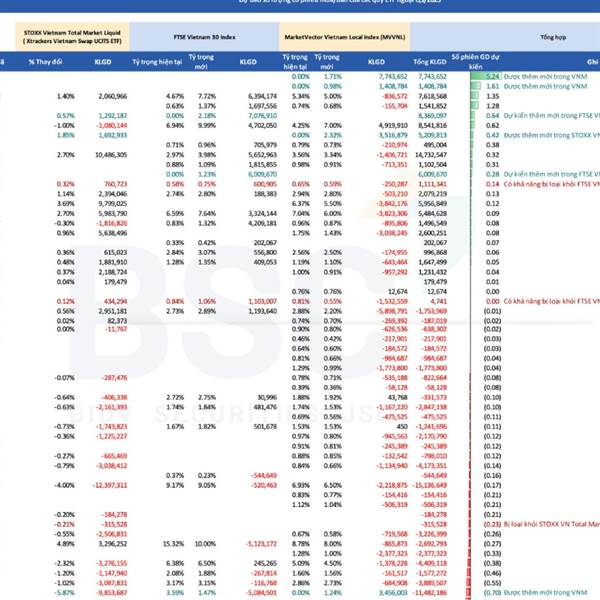The image size is (600, 600).
Task: Select cell with value 501,678
Action: click(265, 427)
